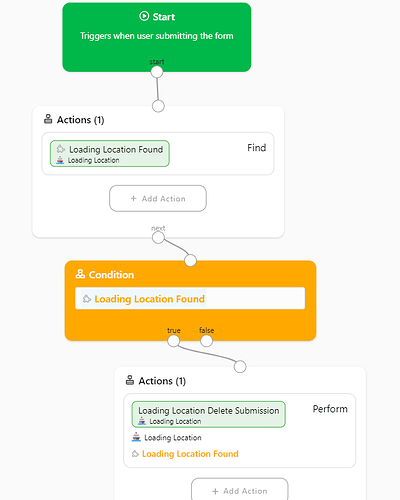Click Add Action in second Actions block
The height and width of the screenshot is (500, 400).
[x=240, y=489]
